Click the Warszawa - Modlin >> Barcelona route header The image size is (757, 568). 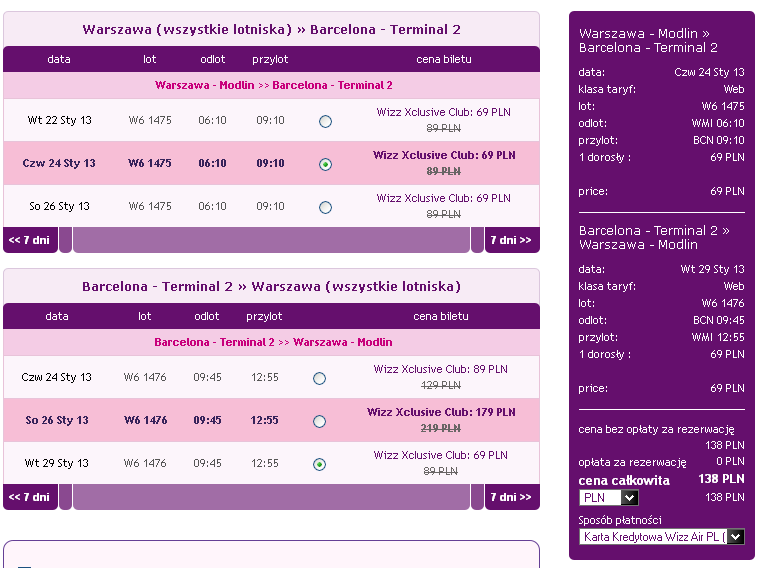[273, 85]
